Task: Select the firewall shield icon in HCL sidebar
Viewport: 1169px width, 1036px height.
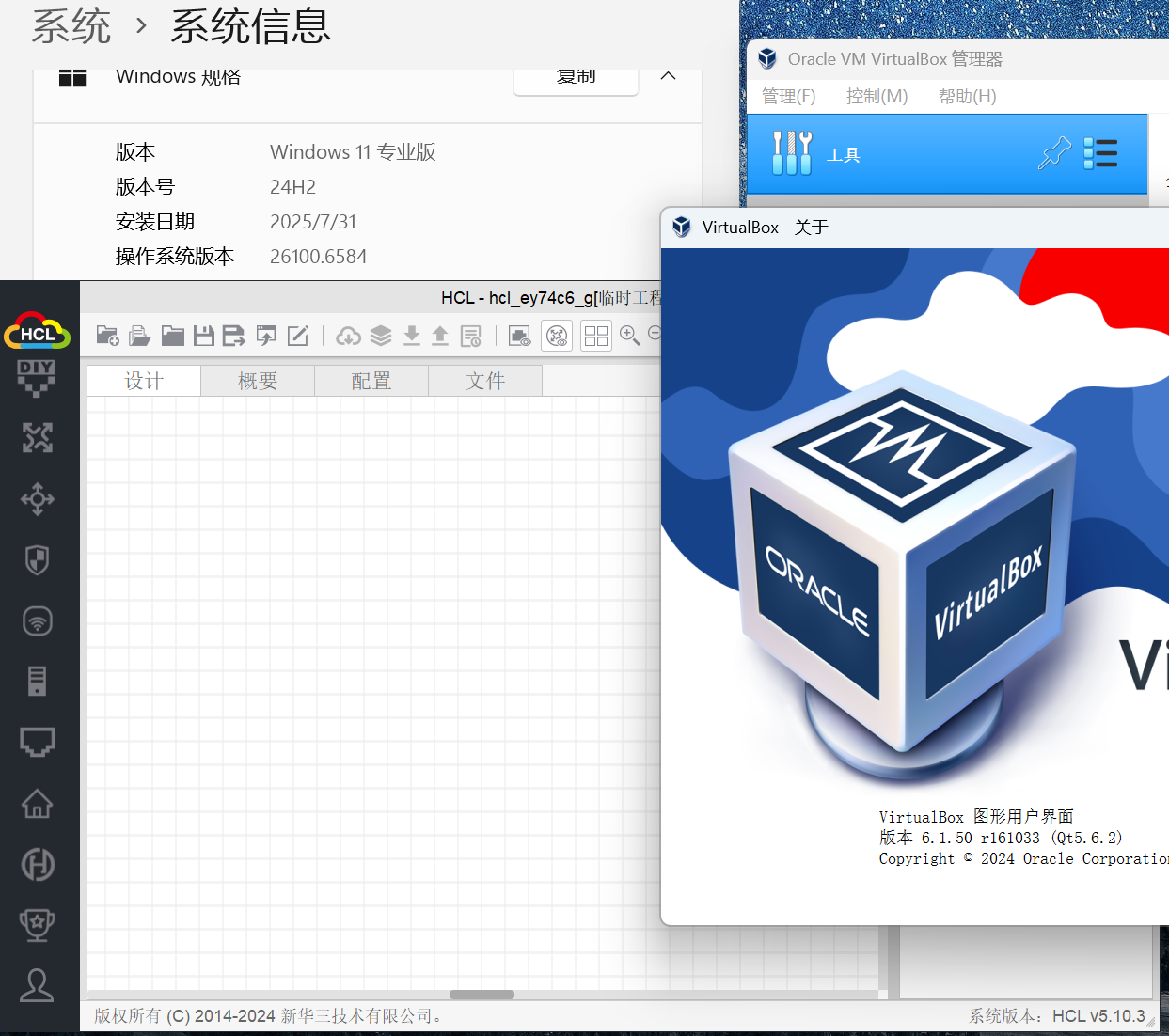Action: coord(37,560)
